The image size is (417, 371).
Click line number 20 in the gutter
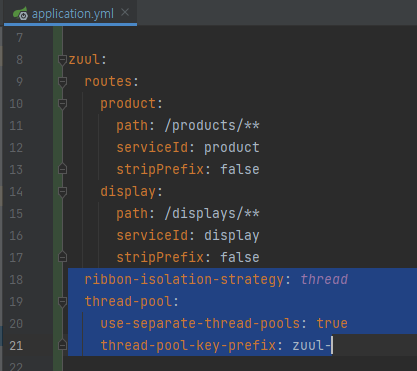16,324
